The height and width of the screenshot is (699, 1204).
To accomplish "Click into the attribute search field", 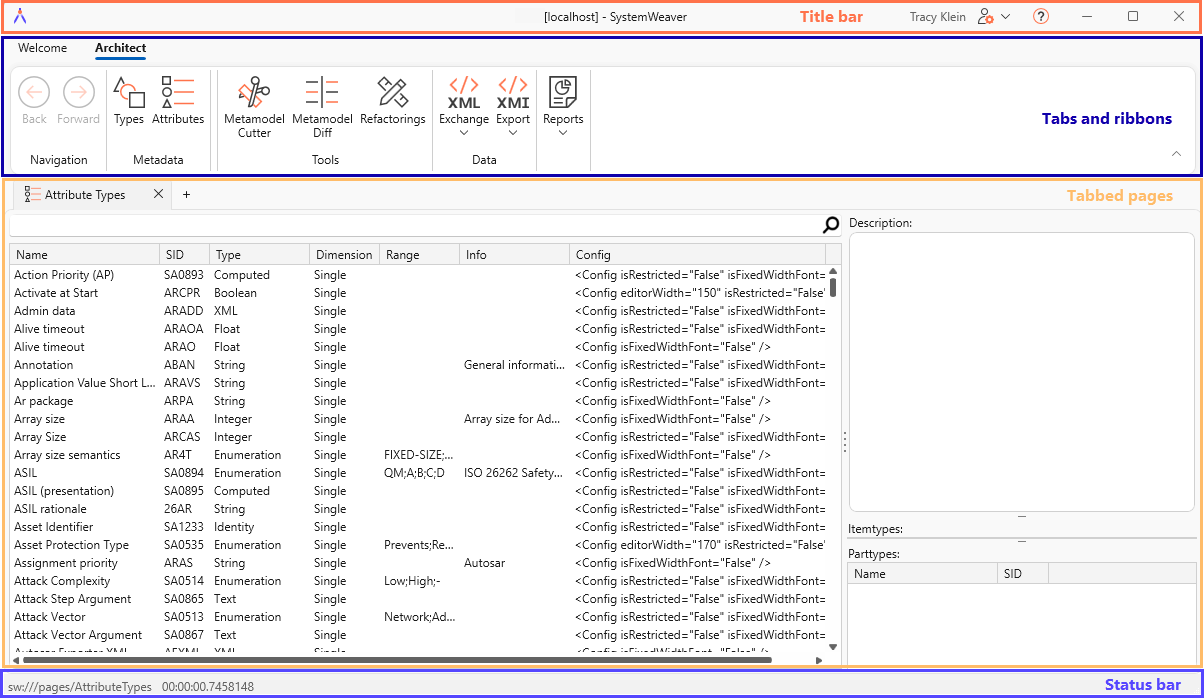I will (415, 226).
